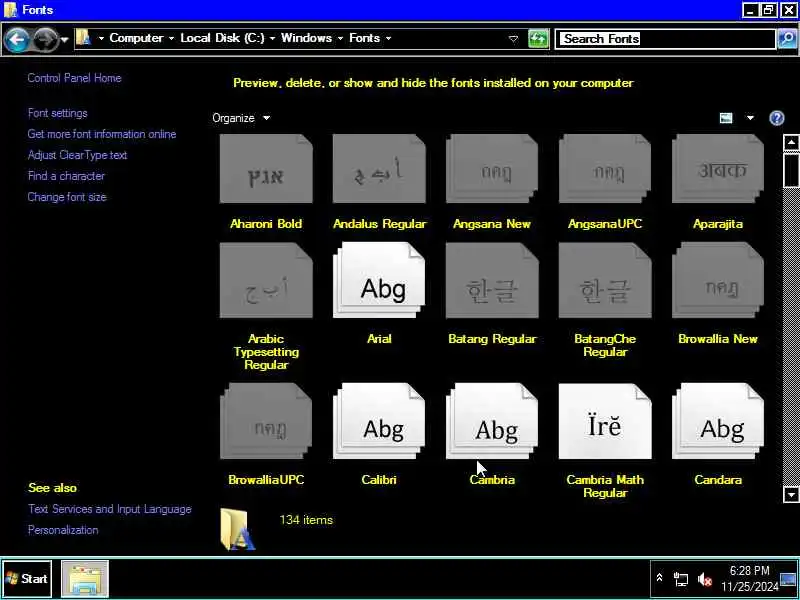The height and width of the screenshot is (600, 800).
Task: Open the address bar history dropdown
Action: (x=514, y=39)
